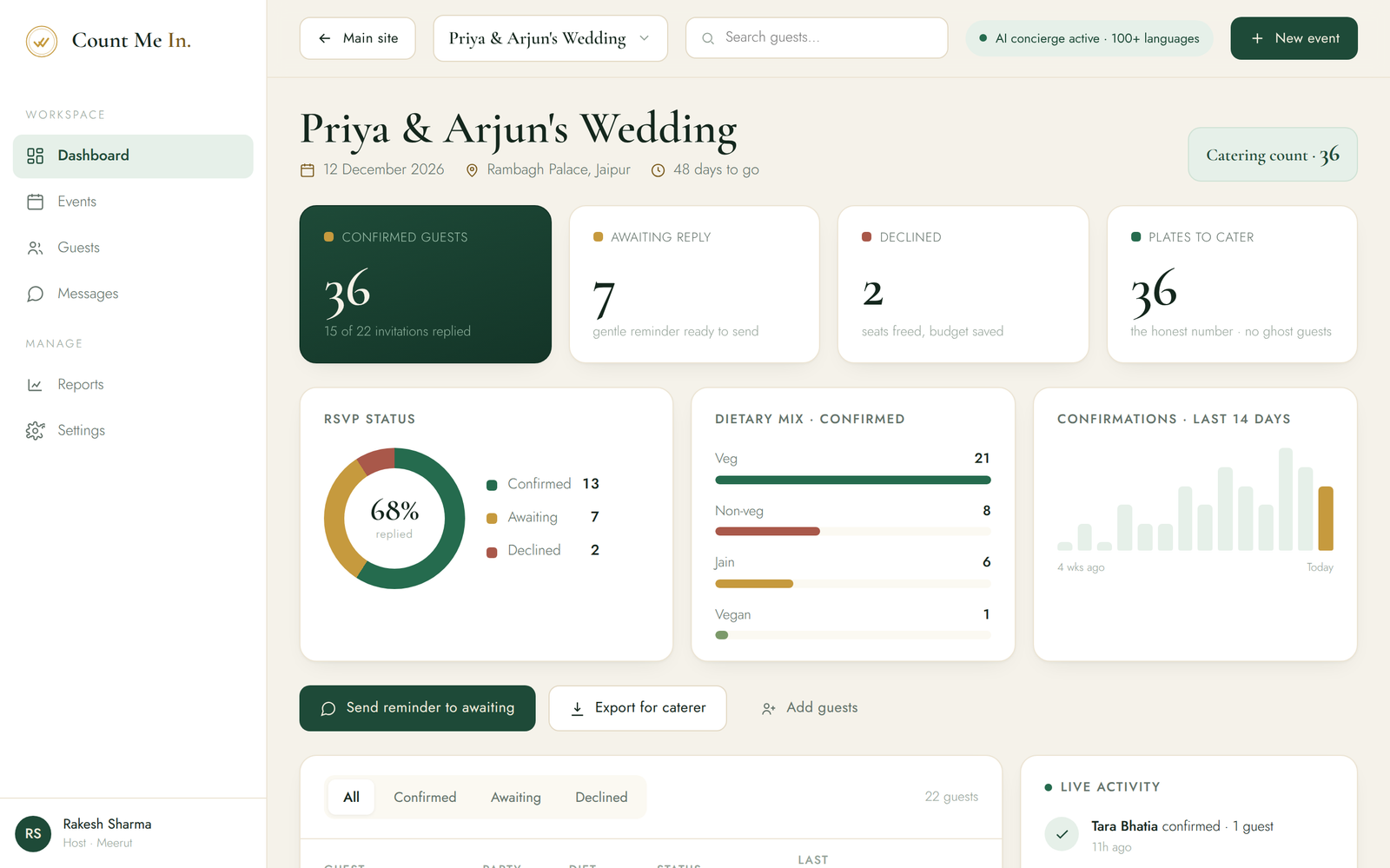Click the Main site button
This screenshot has width=1390, height=868.
[357, 38]
